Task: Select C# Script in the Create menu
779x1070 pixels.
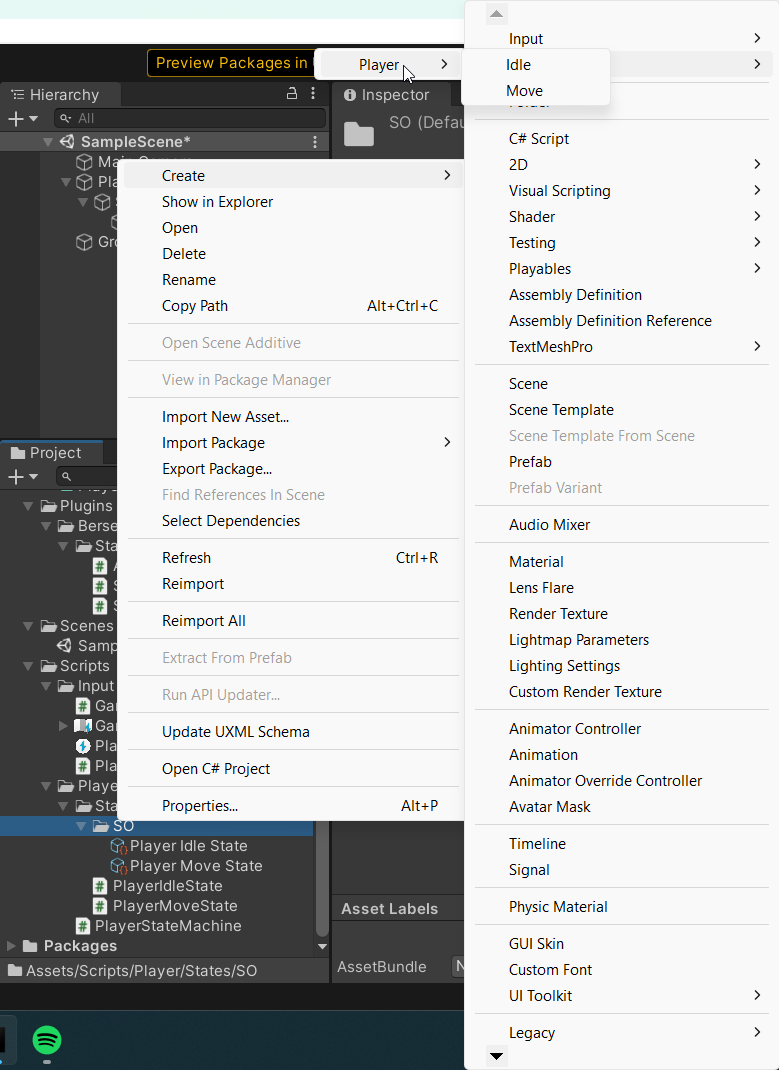Action: 539,139
